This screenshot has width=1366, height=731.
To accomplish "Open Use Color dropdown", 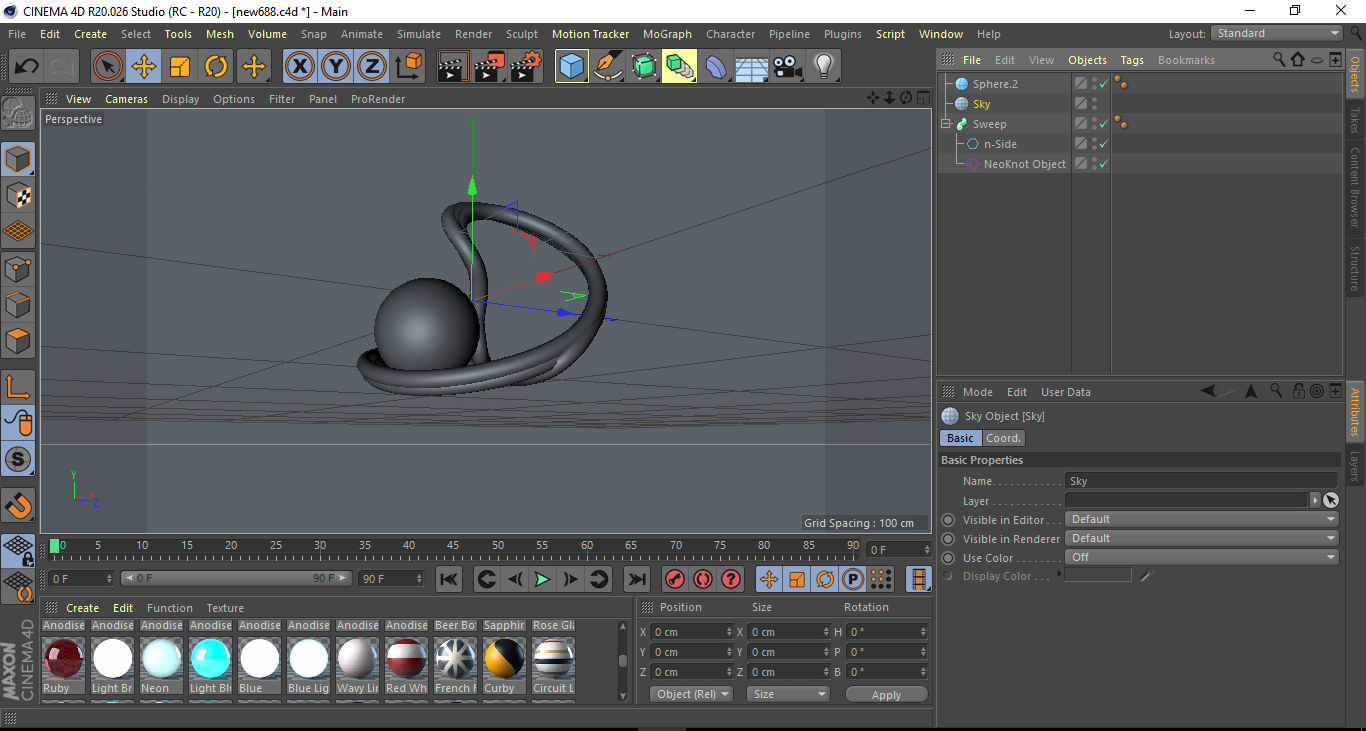I will 1202,557.
